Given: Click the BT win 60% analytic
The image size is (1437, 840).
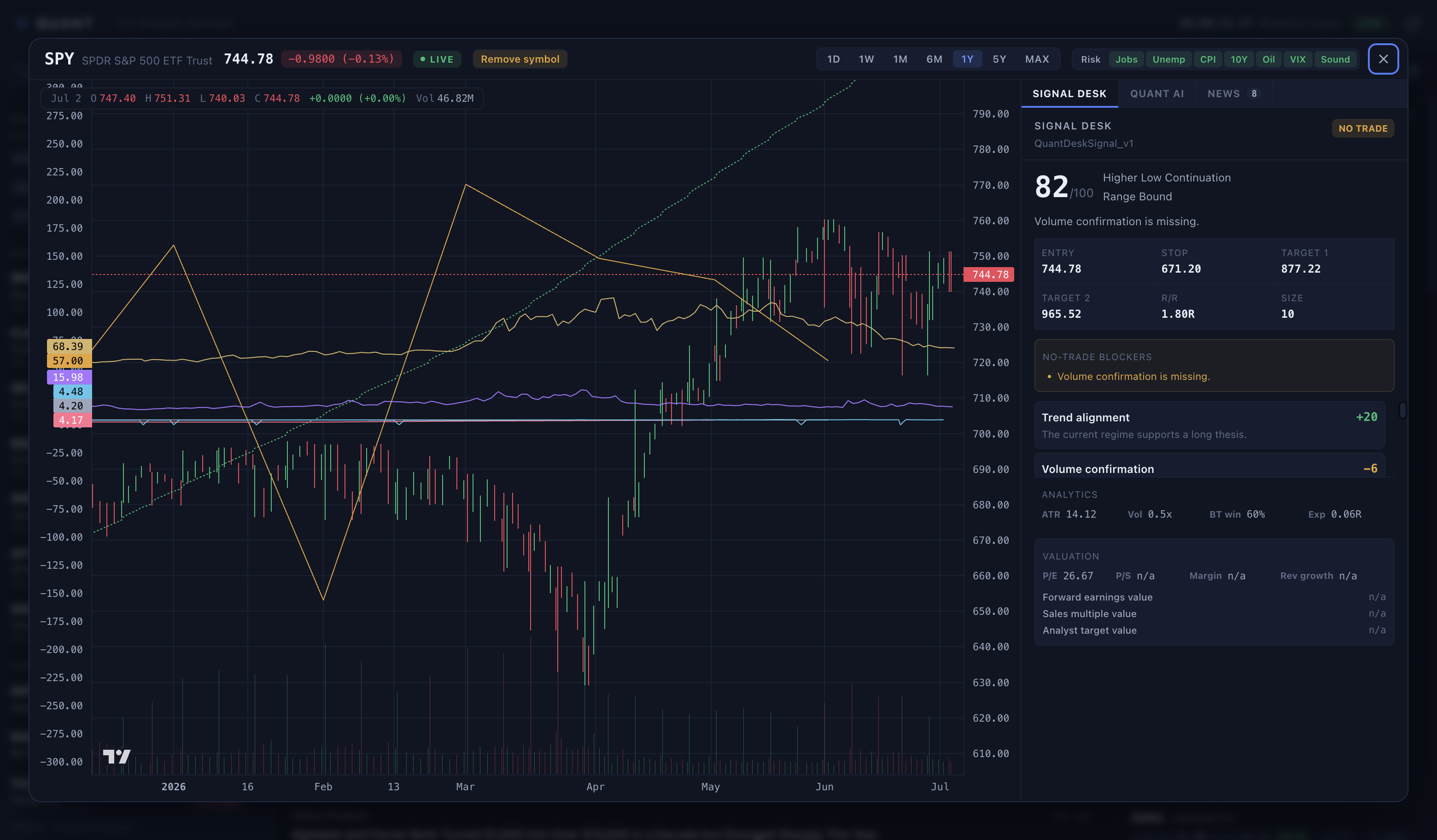Looking at the screenshot, I should [1237, 514].
